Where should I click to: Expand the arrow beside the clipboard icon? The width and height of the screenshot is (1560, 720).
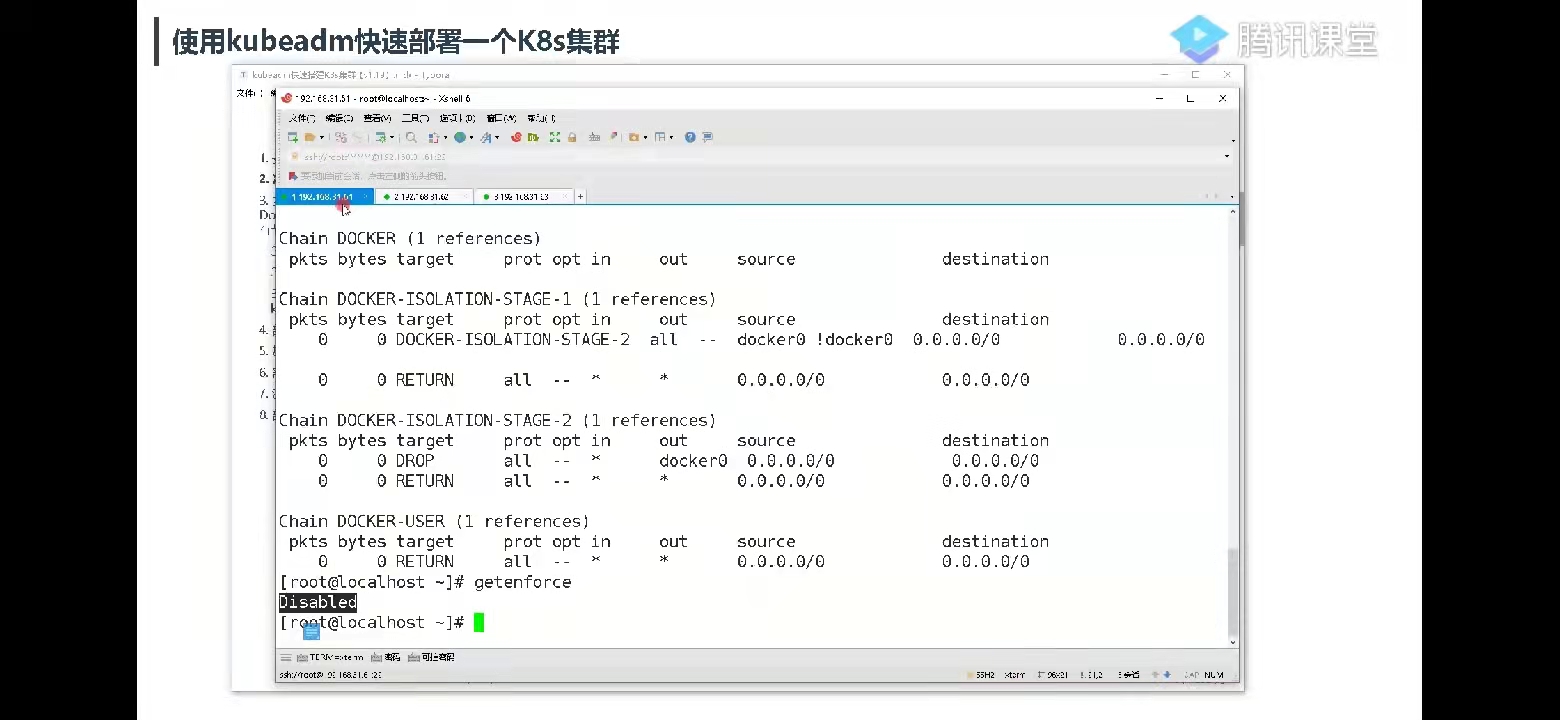pyautogui.click(x=445, y=137)
